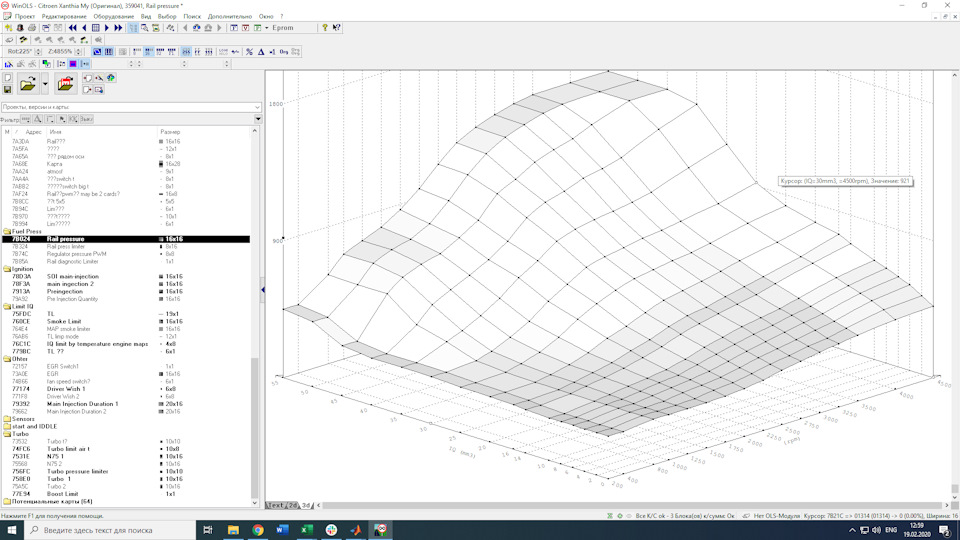This screenshot has height=540, width=960.
Task: Open the Поиск menu
Action: coord(192,17)
